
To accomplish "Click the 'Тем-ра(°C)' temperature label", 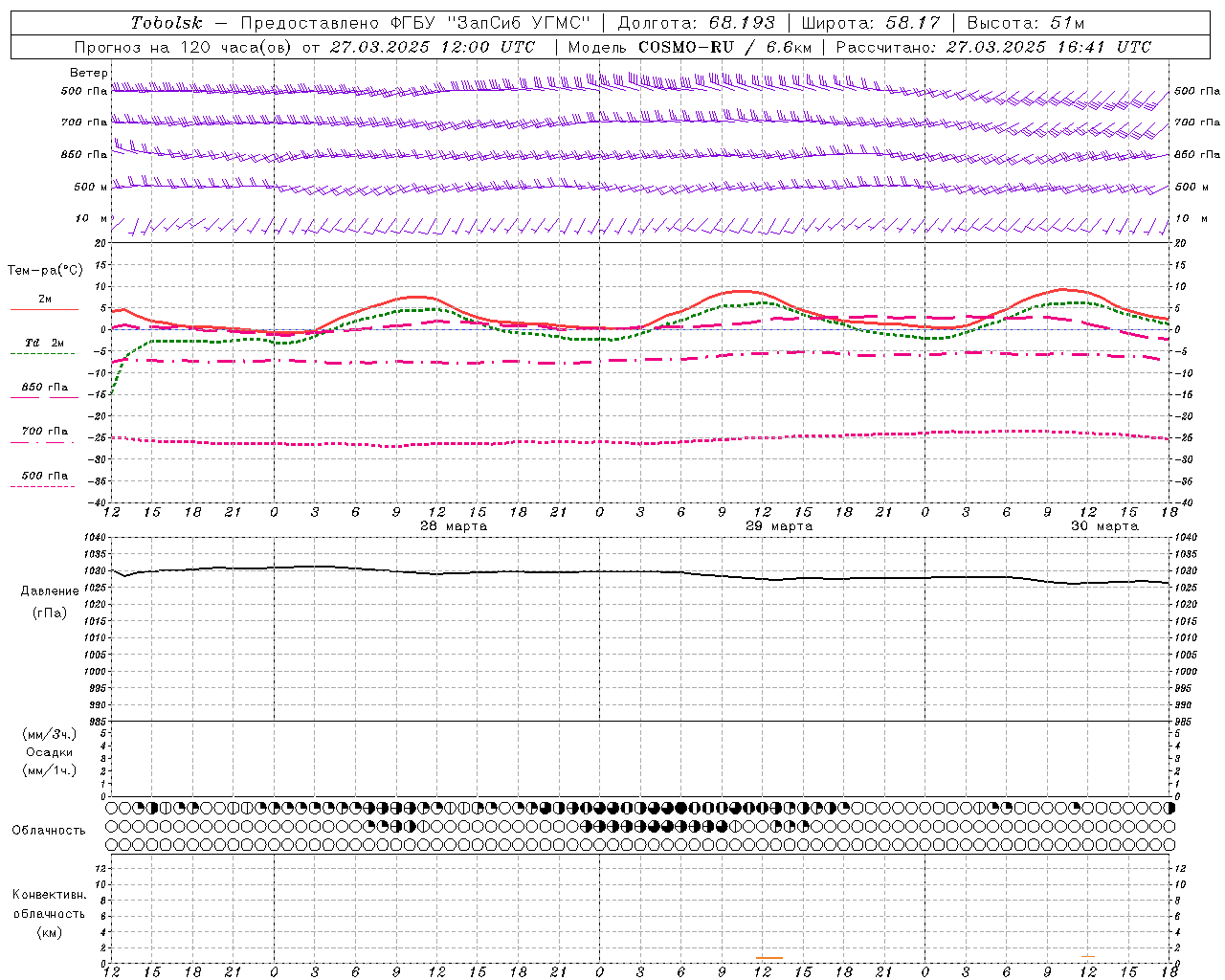I will click(45, 271).
